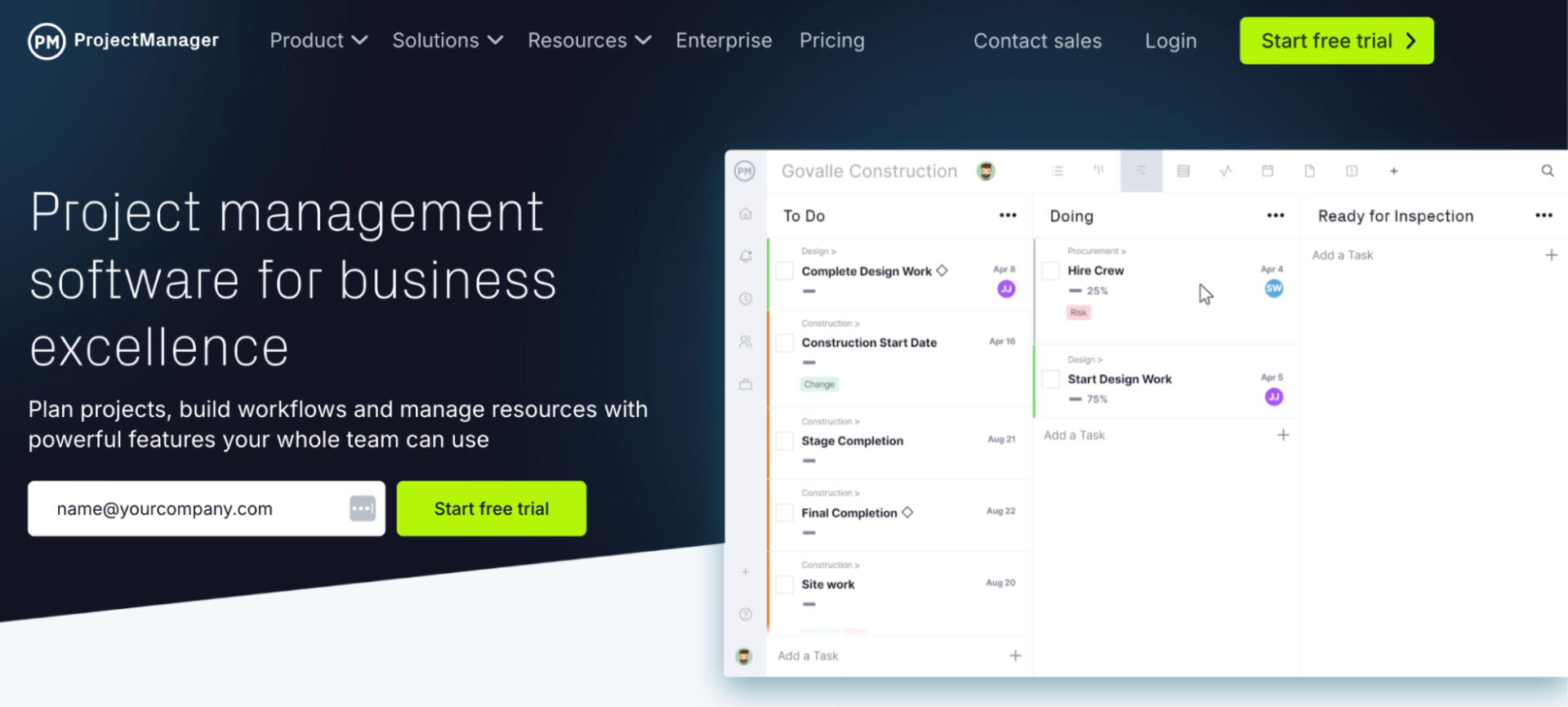Click the Procurement breadcrumb above Hire Crew

[1097, 251]
